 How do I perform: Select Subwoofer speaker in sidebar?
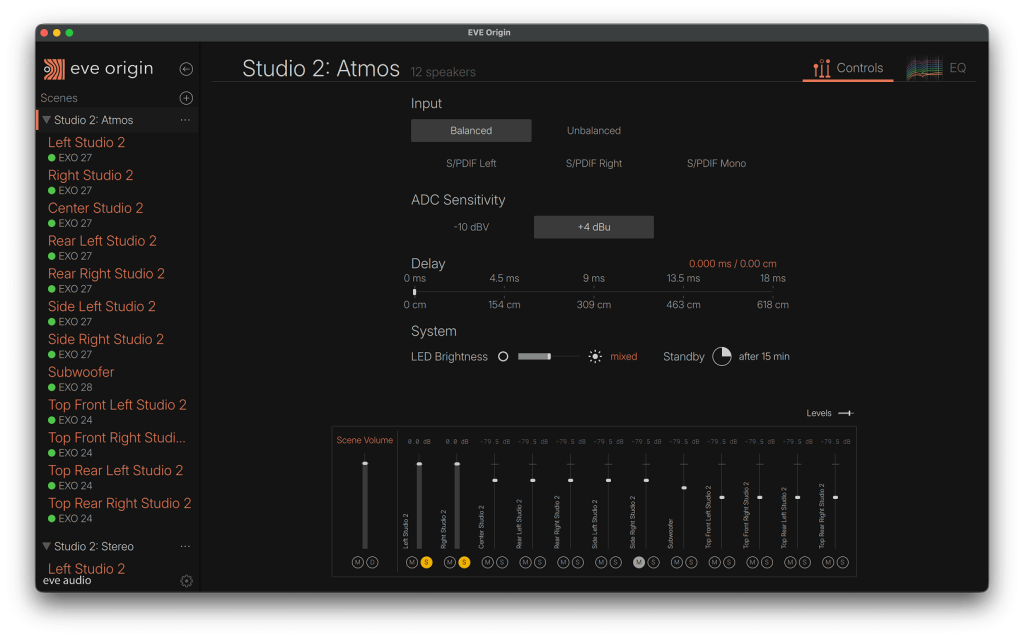[x=80, y=372]
